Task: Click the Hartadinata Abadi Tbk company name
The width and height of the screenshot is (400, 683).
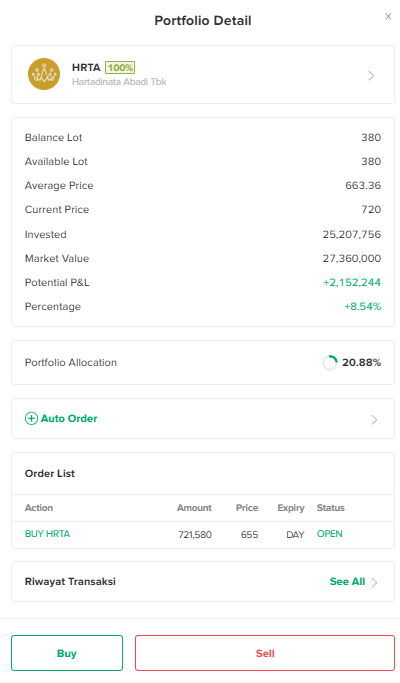Action: [x=119, y=82]
